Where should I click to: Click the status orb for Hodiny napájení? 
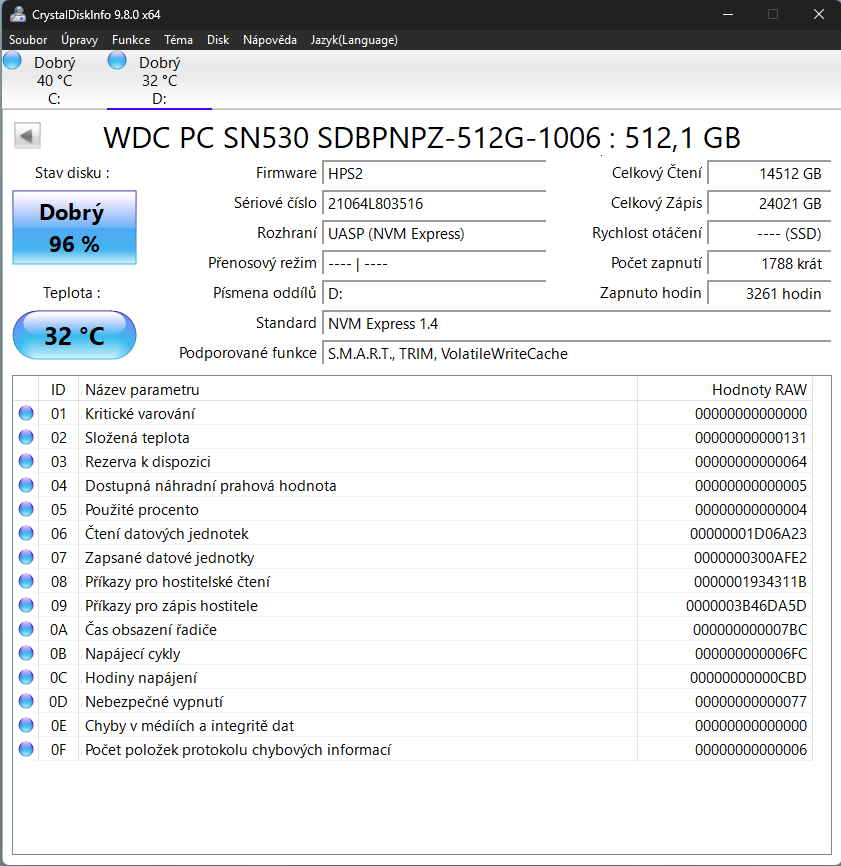[26, 677]
